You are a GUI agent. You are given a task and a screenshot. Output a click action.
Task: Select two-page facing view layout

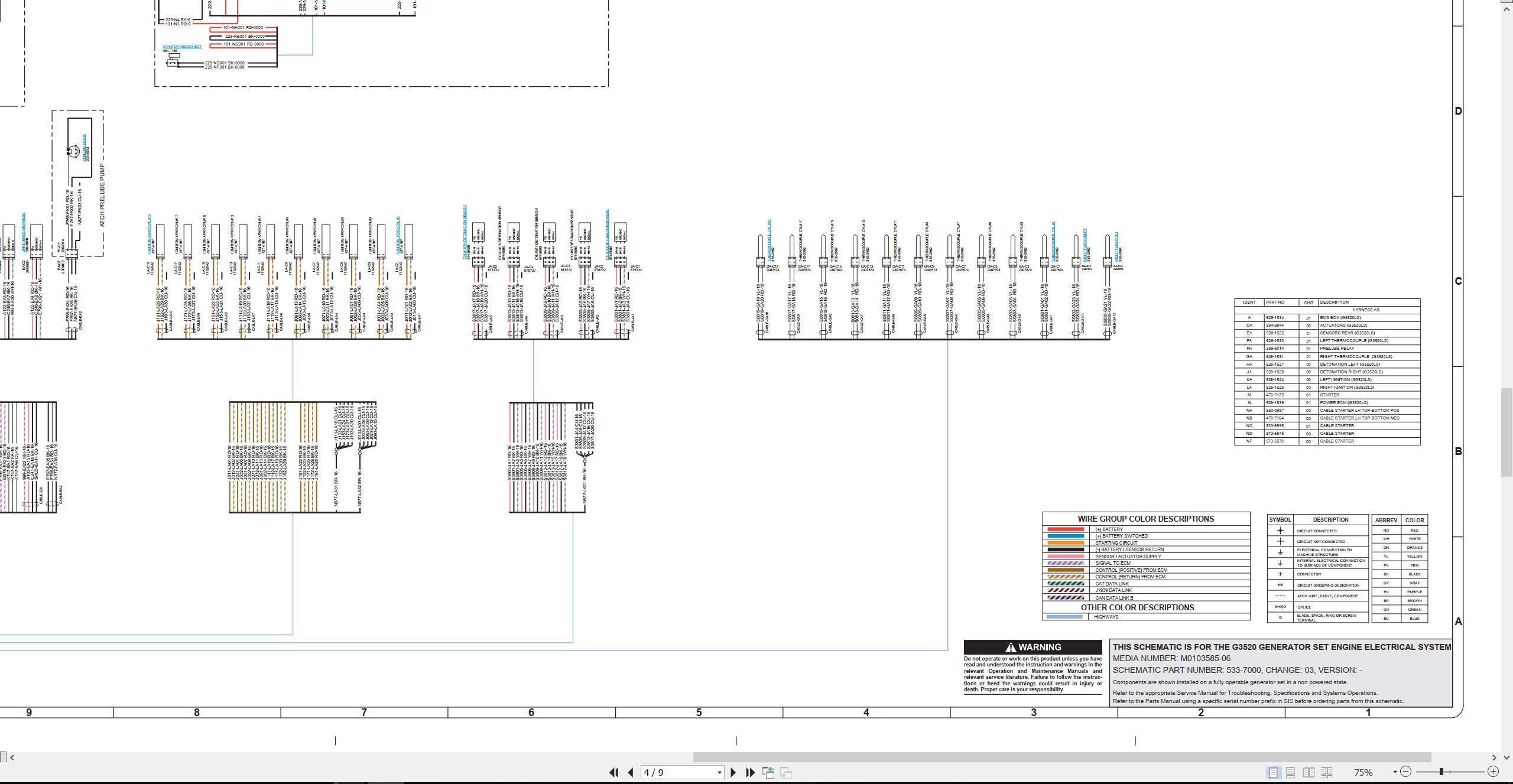pyautogui.click(x=1309, y=772)
